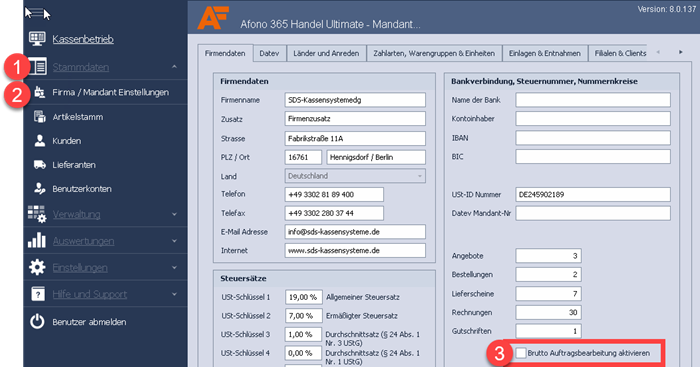Click the PLZ field showing 16761
Viewport: 700px width, 367px height.
[303, 157]
